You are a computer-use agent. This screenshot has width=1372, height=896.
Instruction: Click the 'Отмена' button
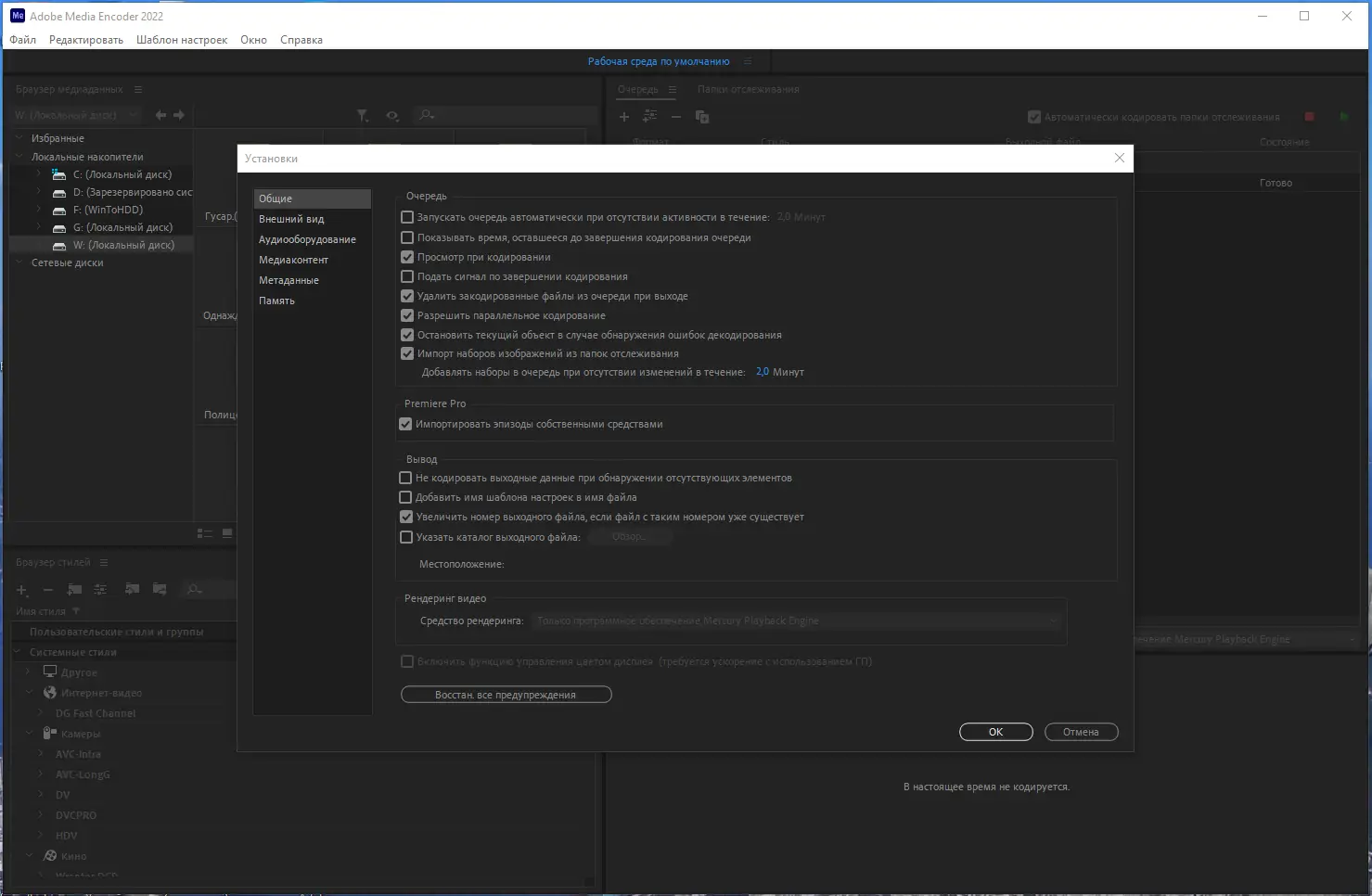pyautogui.click(x=1081, y=732)
